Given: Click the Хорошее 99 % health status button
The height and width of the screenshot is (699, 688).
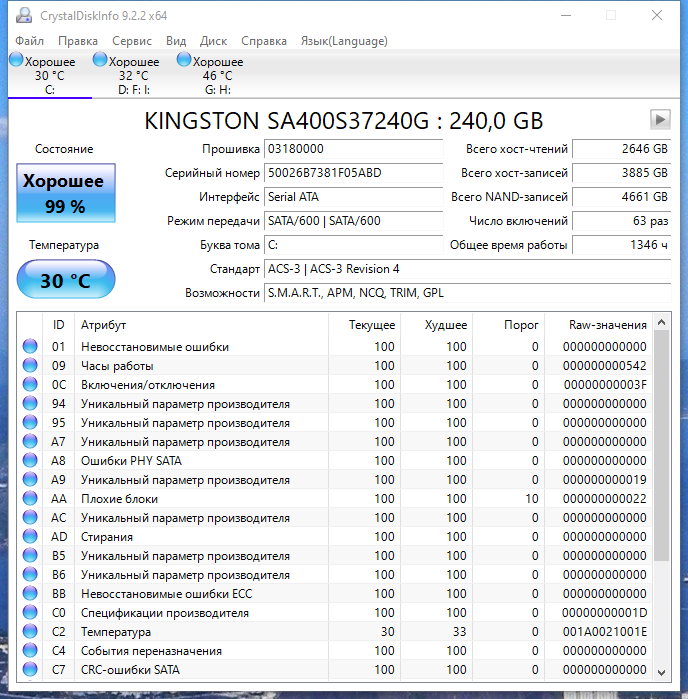Looking at the screenshot, I should (66, 194).
